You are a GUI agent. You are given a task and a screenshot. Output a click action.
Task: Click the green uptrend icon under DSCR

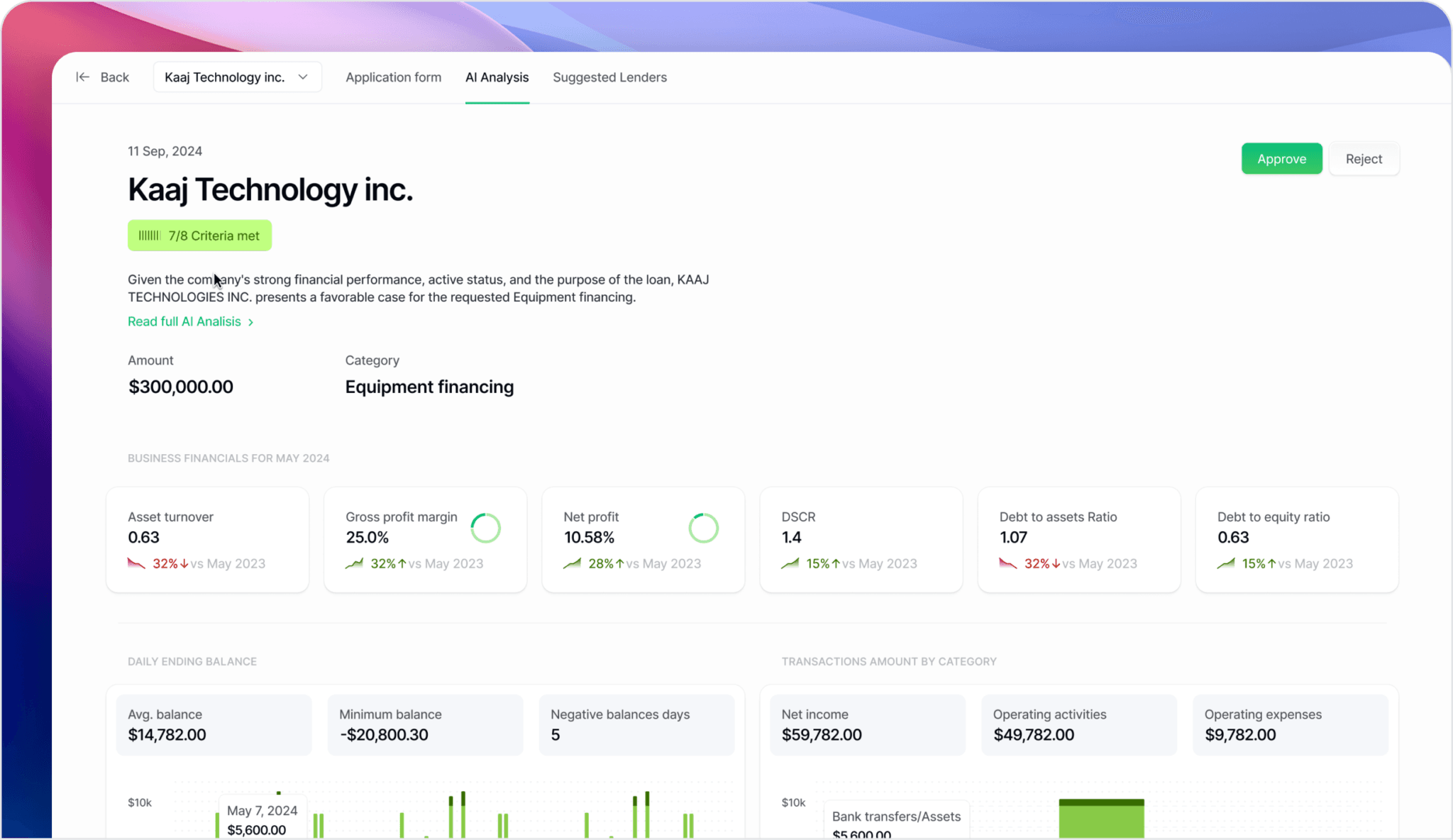point(790,563)
